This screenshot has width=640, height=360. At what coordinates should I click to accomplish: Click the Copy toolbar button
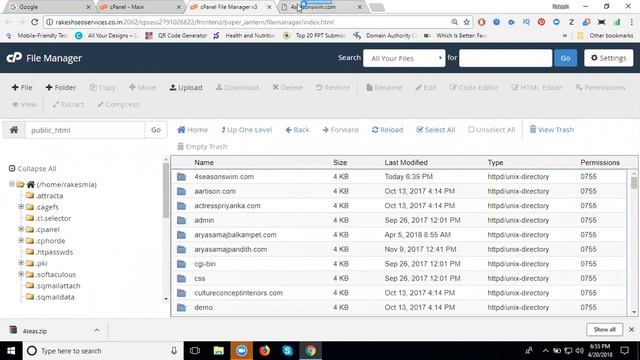tap(102, 87)
